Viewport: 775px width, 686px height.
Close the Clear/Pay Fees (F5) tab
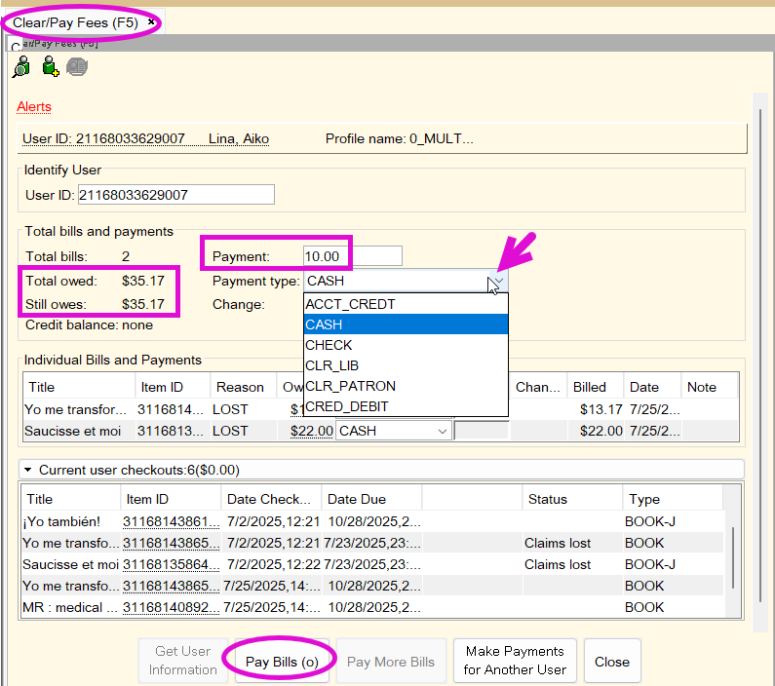click(x=151, y=22)
